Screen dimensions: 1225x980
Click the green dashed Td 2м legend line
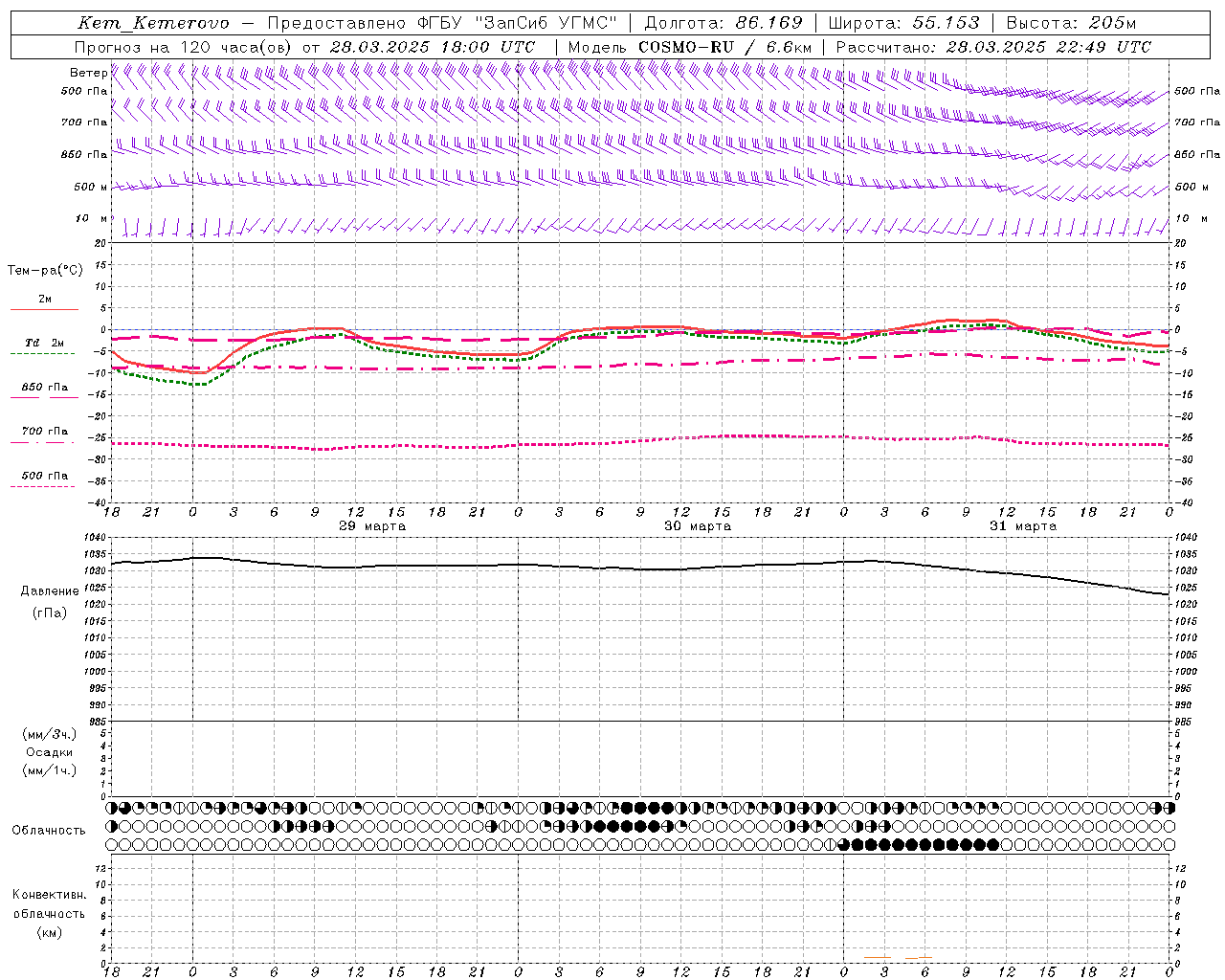coord(42,354)
